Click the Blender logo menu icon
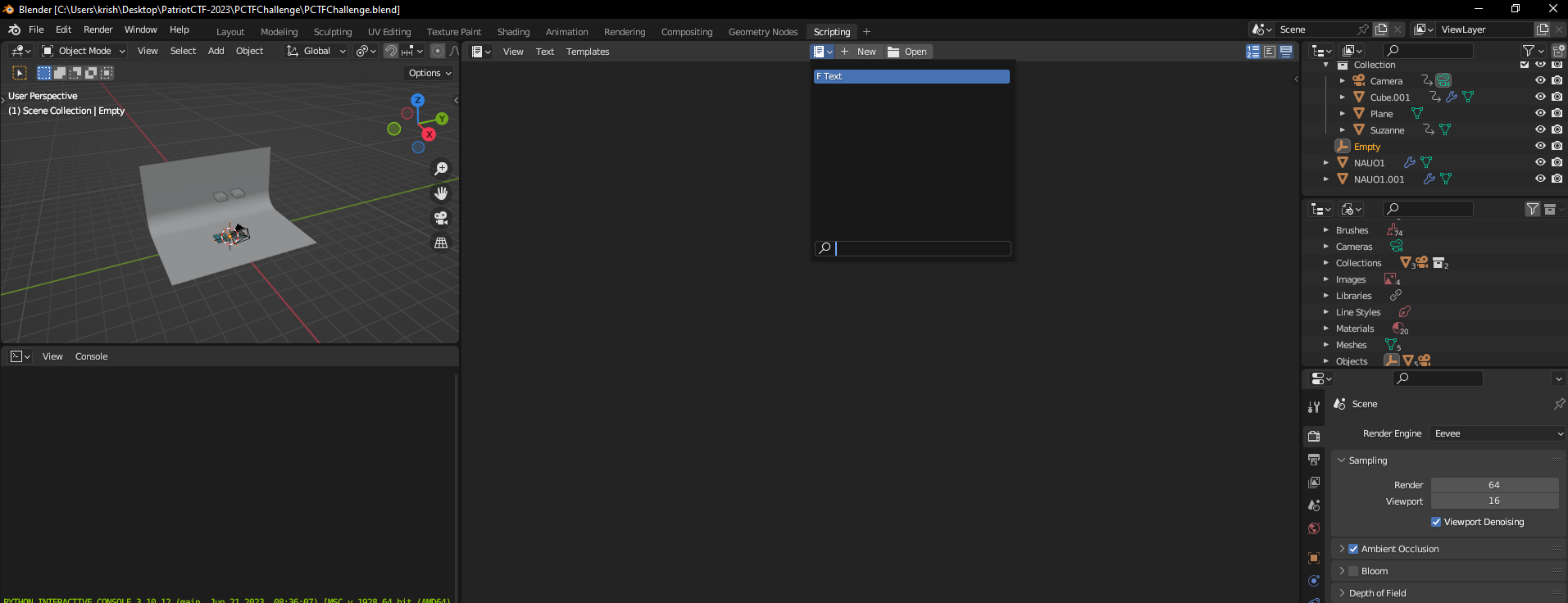The height and width of the screenshot is (603, 1568). coord(14,29)
